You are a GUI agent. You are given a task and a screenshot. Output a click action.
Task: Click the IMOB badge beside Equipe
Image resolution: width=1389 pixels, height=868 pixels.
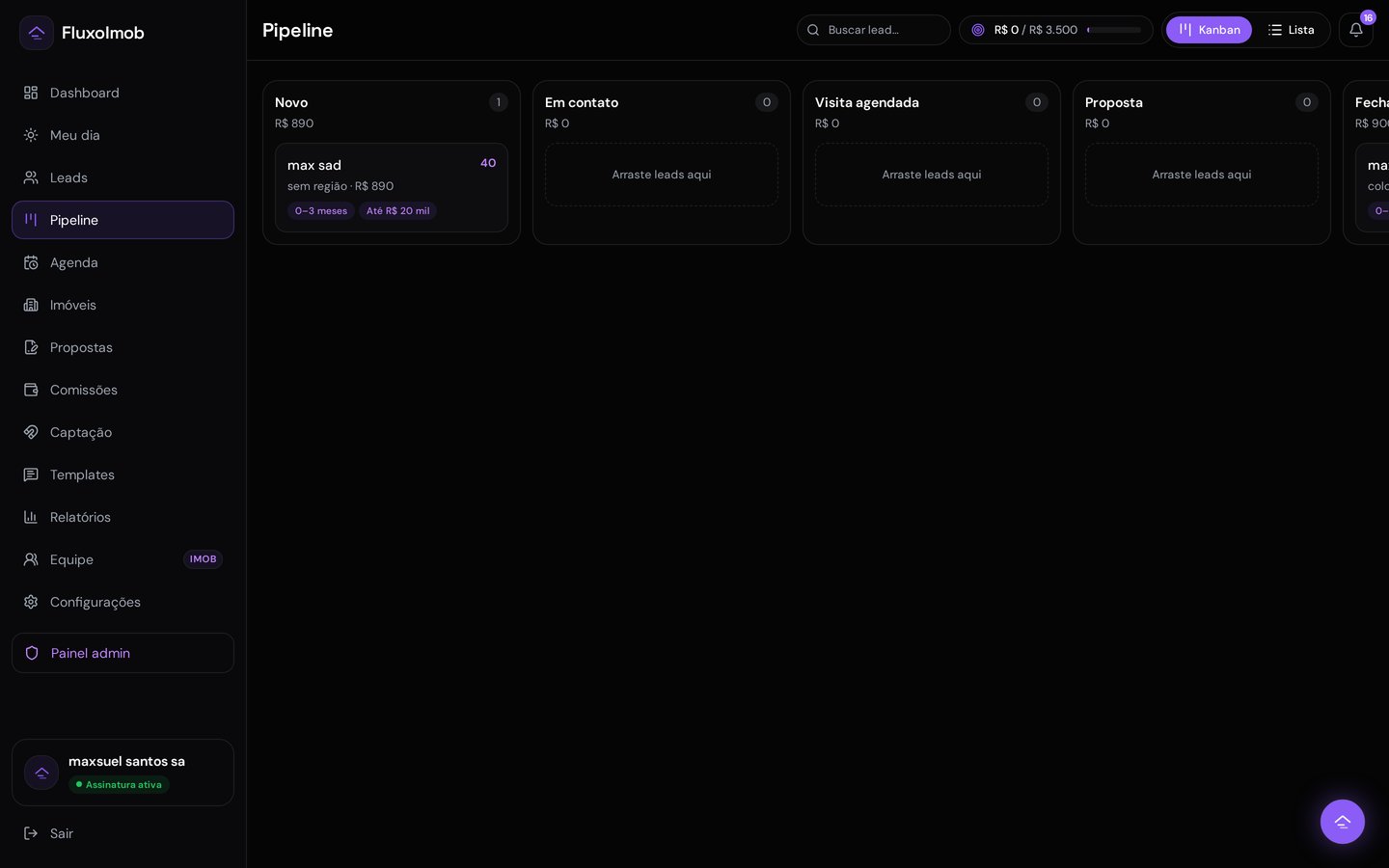[x=203, y=559]
